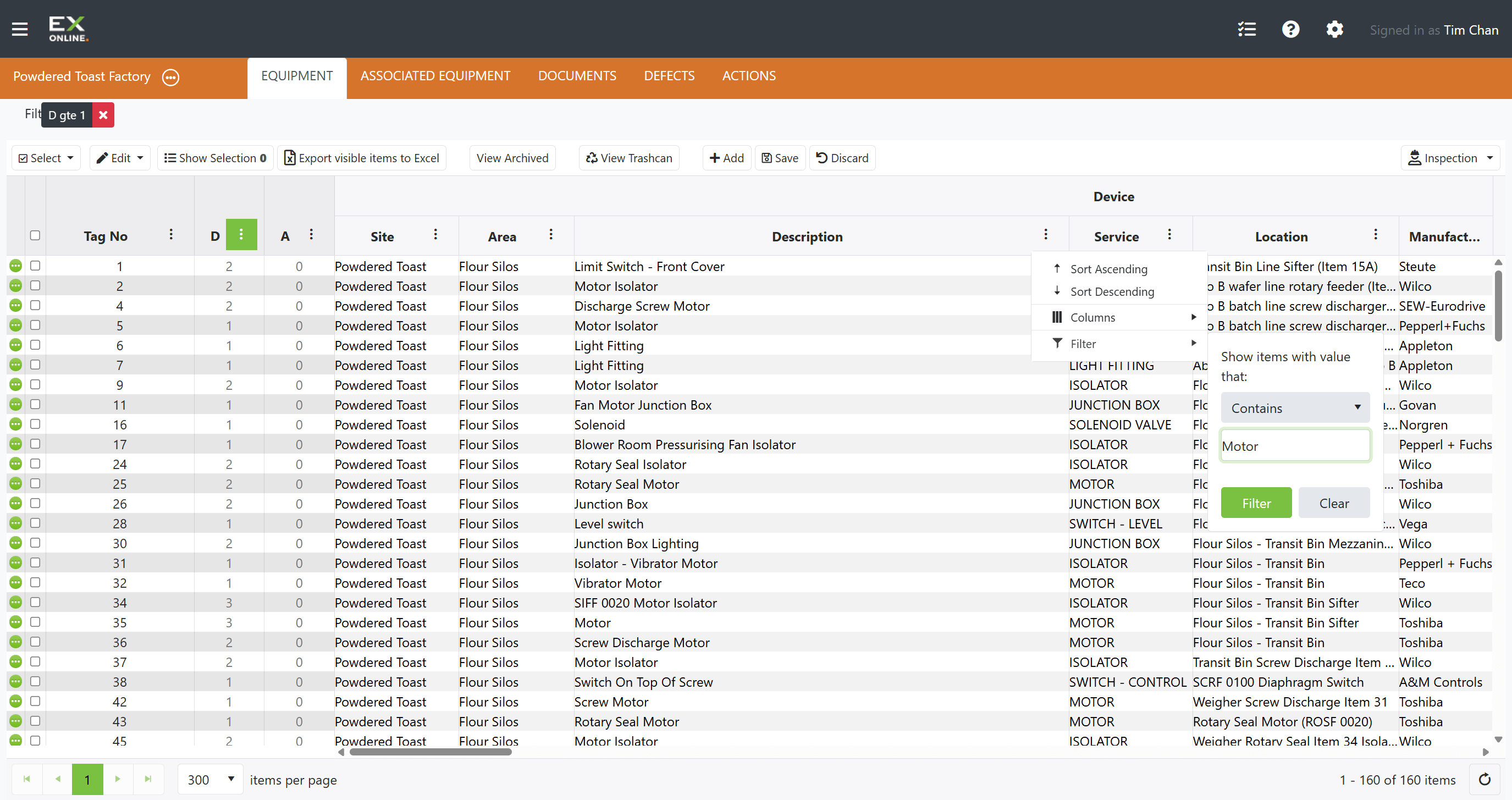
Task: Check the row checkbox for tag 25
Action: [35, 484]
